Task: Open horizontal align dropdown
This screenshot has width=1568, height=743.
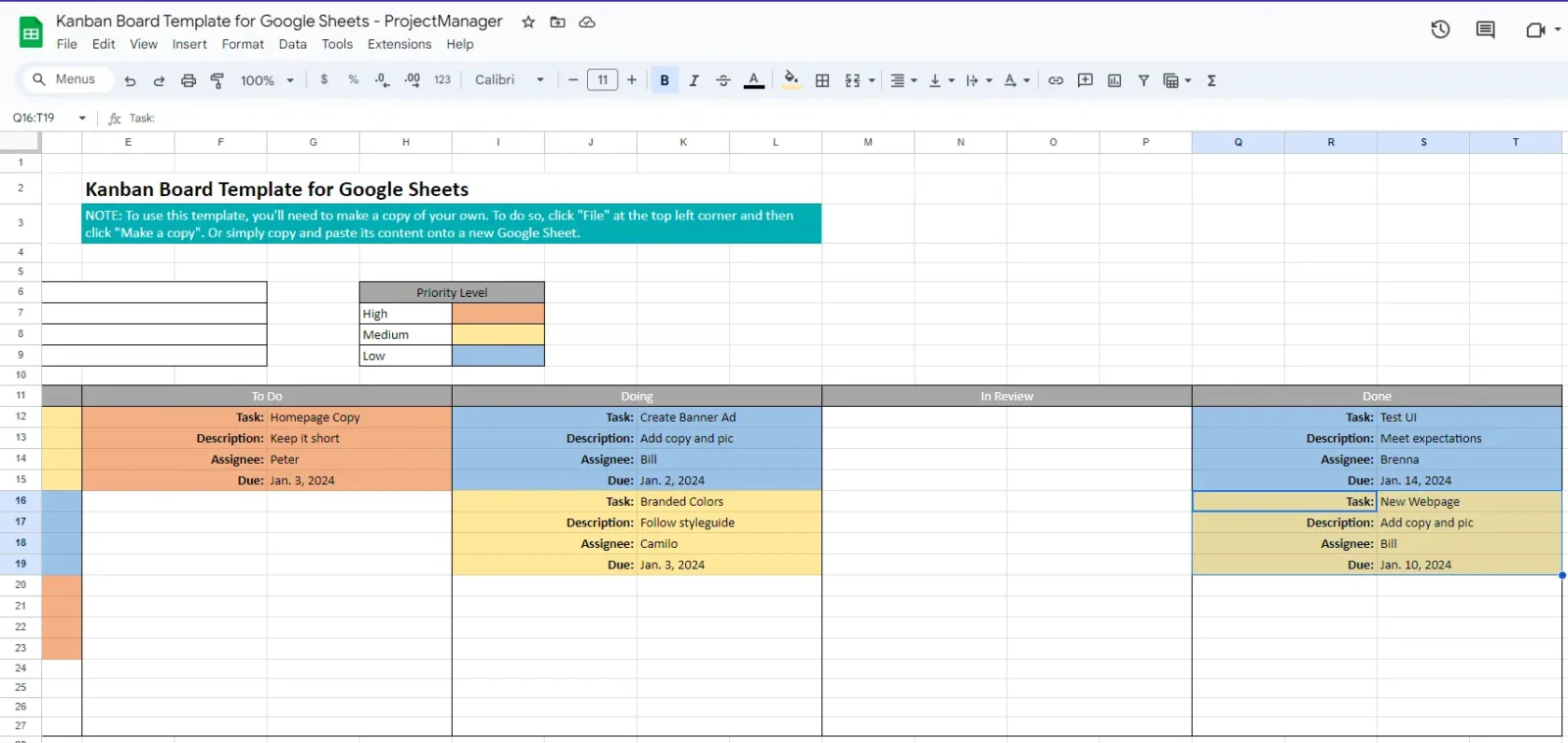Action: (903, 80)
